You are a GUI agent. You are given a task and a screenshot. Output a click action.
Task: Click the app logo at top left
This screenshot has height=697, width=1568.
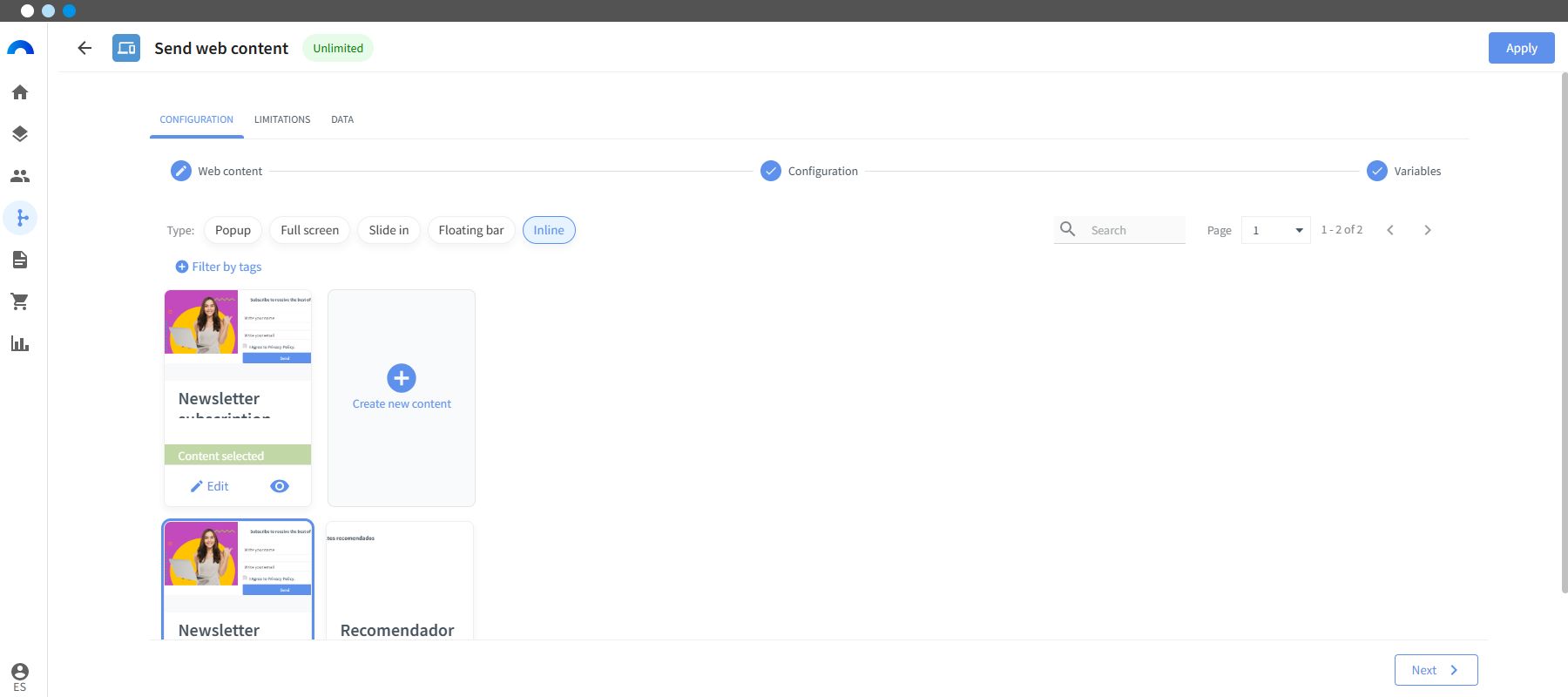pyautogui.click(x=21, y=48)
